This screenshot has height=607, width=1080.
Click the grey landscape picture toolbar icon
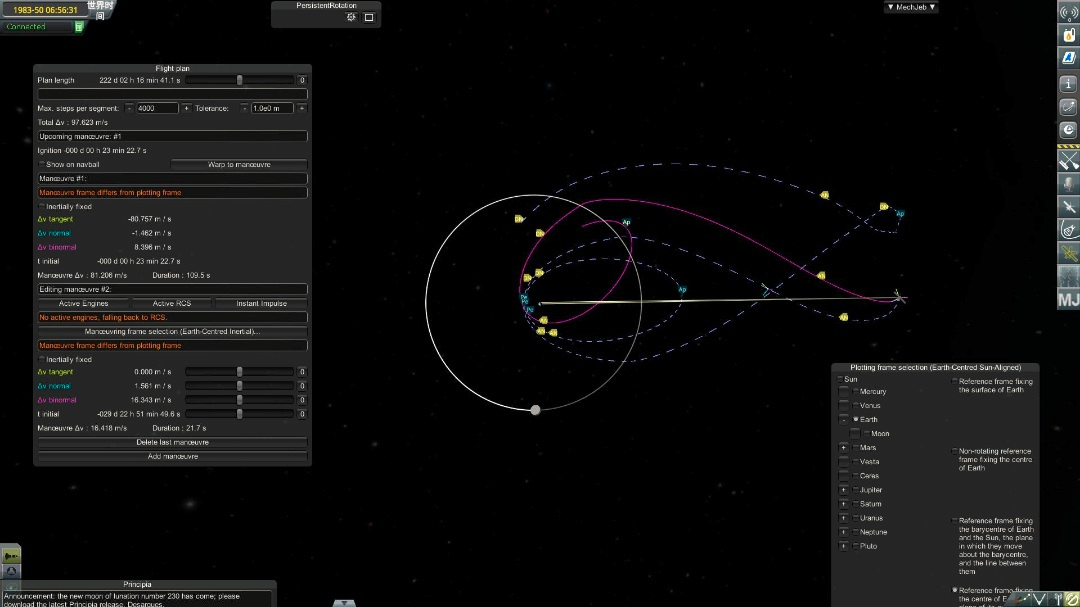[x=1068, y=276]
